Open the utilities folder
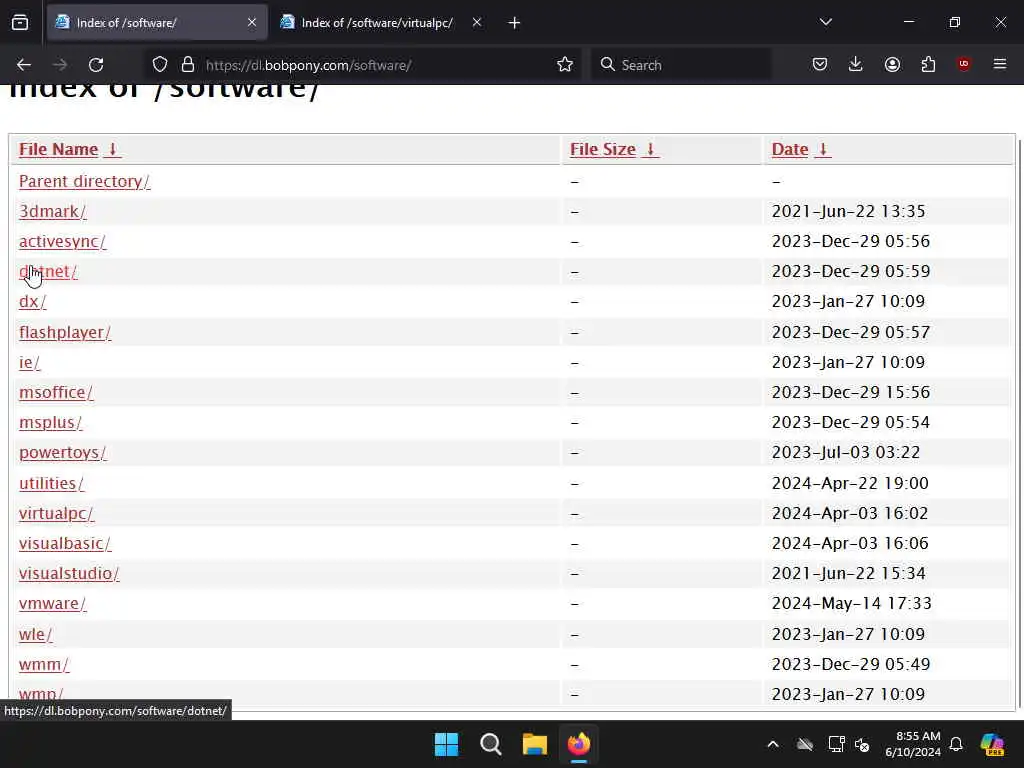1024x768 pixels. click(x=52, y=483)
